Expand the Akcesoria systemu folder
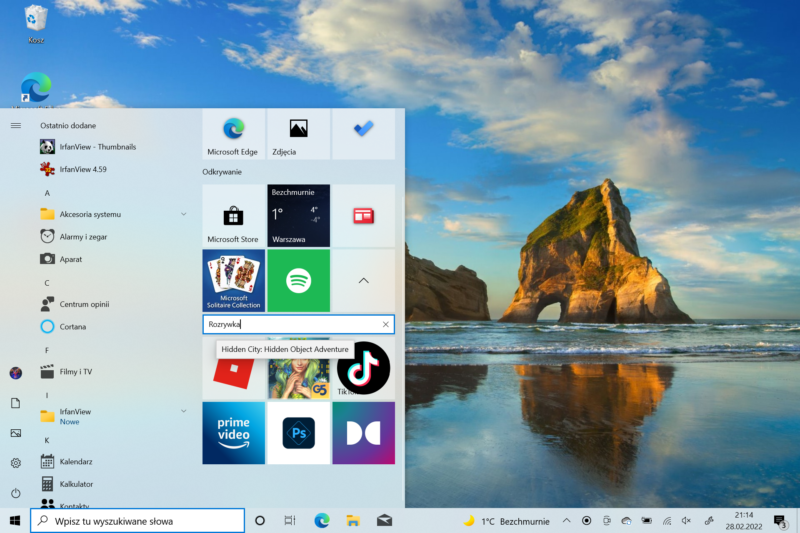Image resolution: width=800 pixels, height=533 pixels. point(183,214)
